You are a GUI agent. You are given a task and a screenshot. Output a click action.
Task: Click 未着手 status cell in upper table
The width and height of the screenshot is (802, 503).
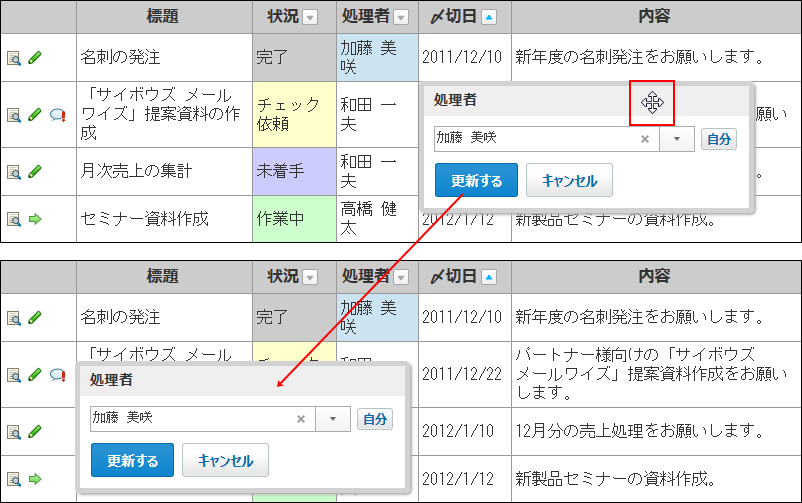point(294,171)
